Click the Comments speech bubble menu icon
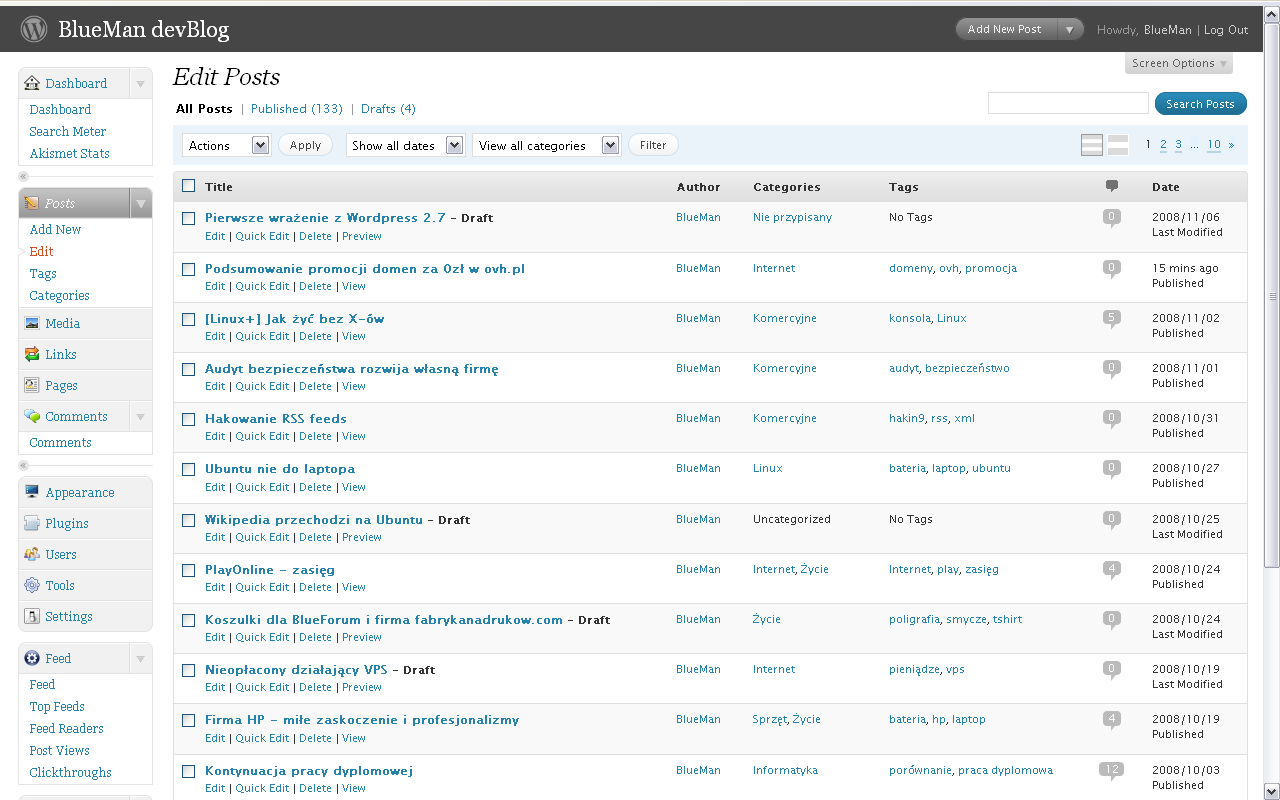The width and height of the screenshot is (1280, 800). point(32,416)
